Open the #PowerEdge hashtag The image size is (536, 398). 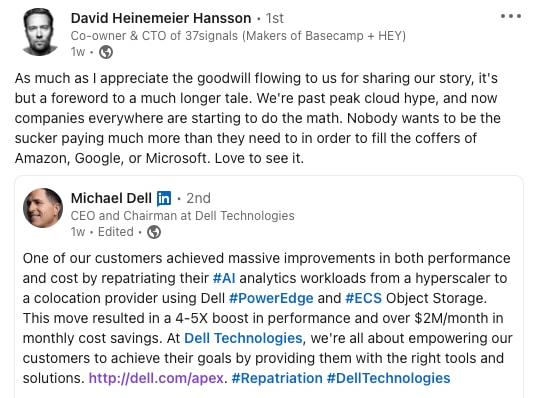tap(271, 298)
